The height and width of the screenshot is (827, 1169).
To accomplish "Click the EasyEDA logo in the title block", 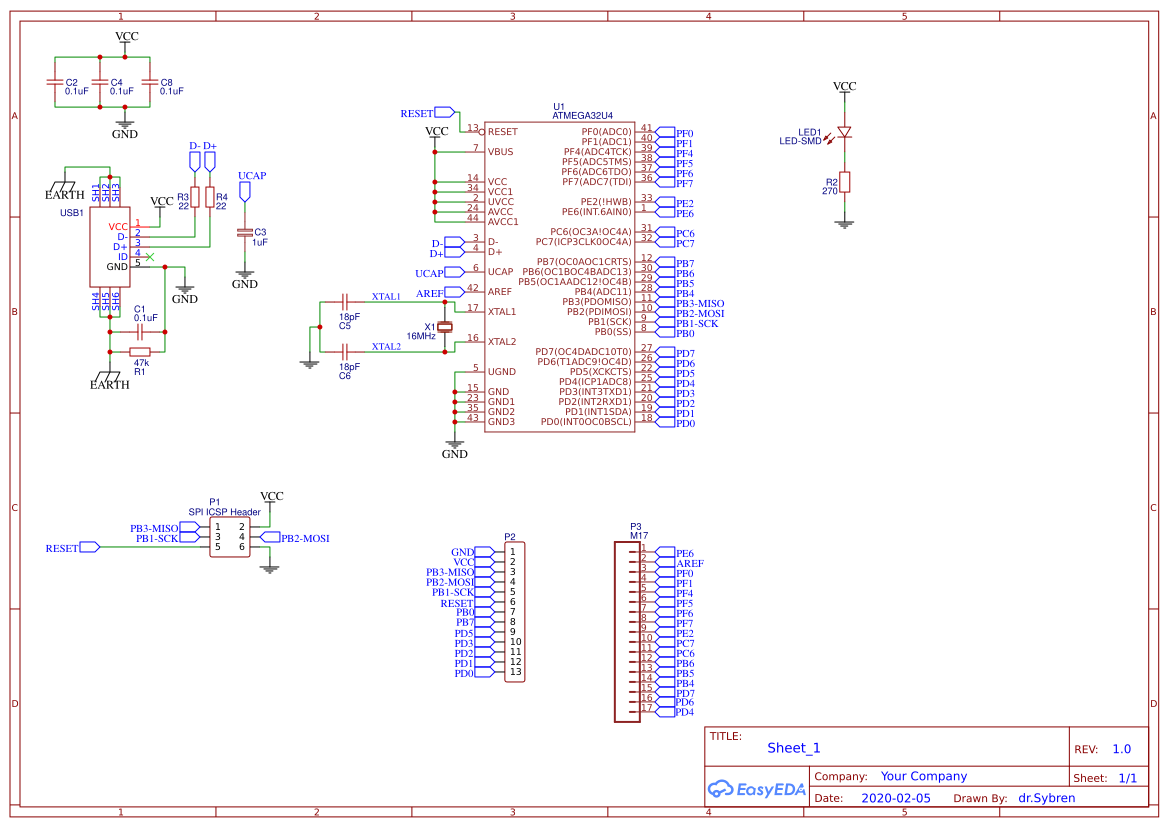I will pos(757,789).
